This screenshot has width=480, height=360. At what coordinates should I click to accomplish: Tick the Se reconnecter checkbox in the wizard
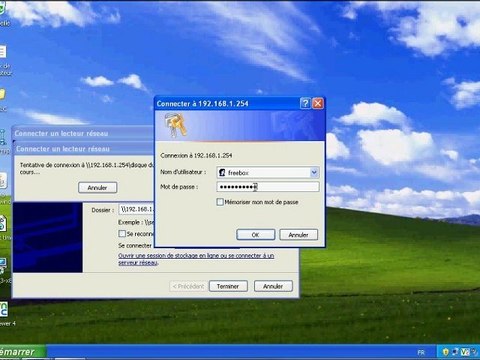coord(122,234)
